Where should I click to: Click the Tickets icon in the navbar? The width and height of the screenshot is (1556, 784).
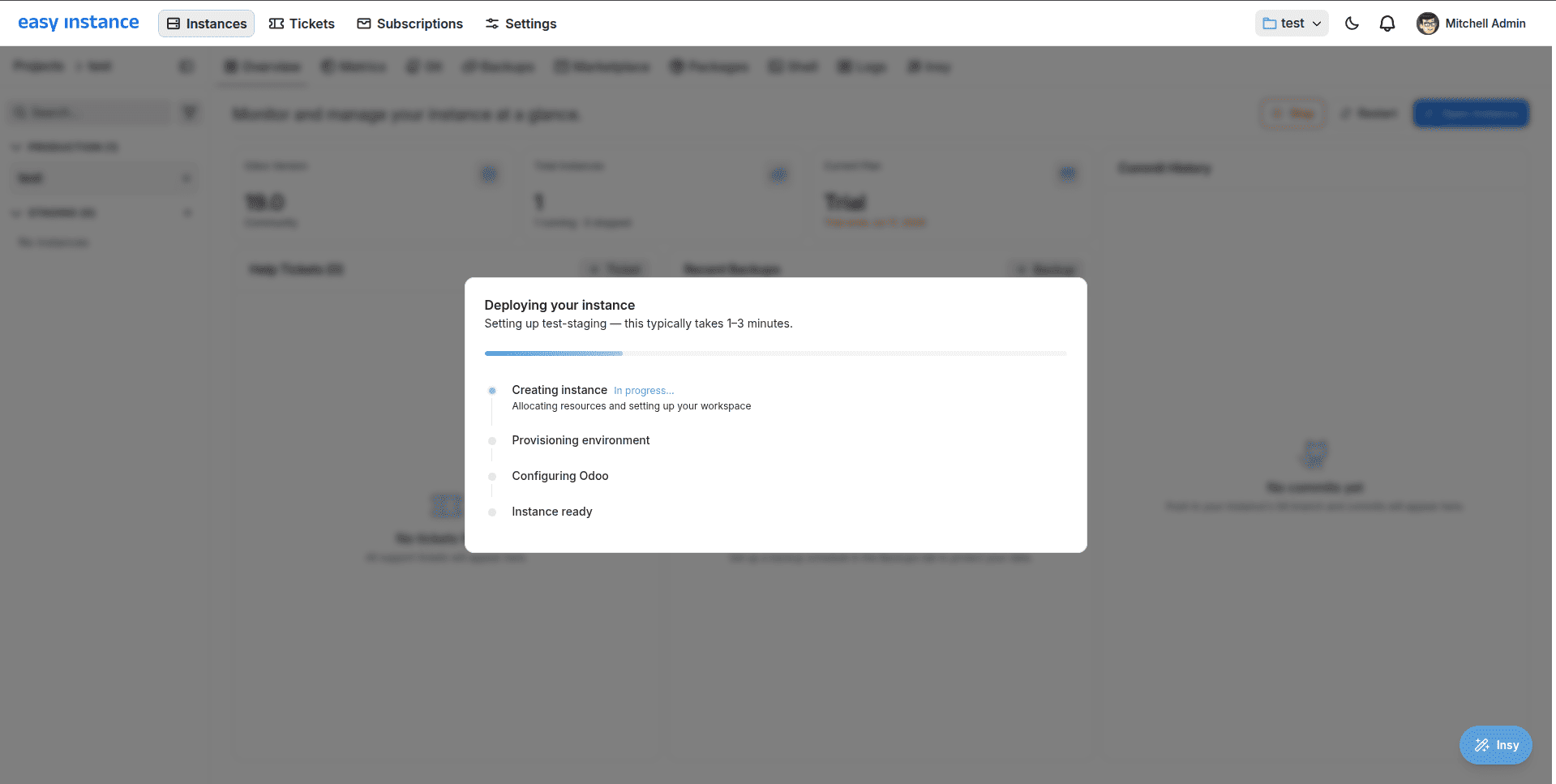tap(276, 24)
